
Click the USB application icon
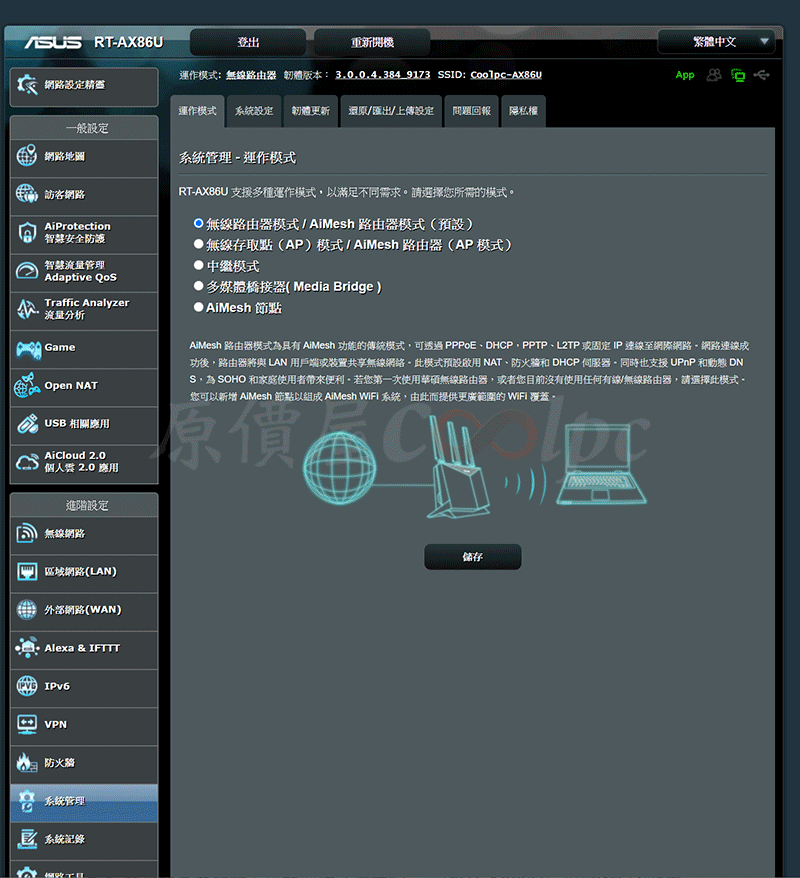(x=27, y=424)
